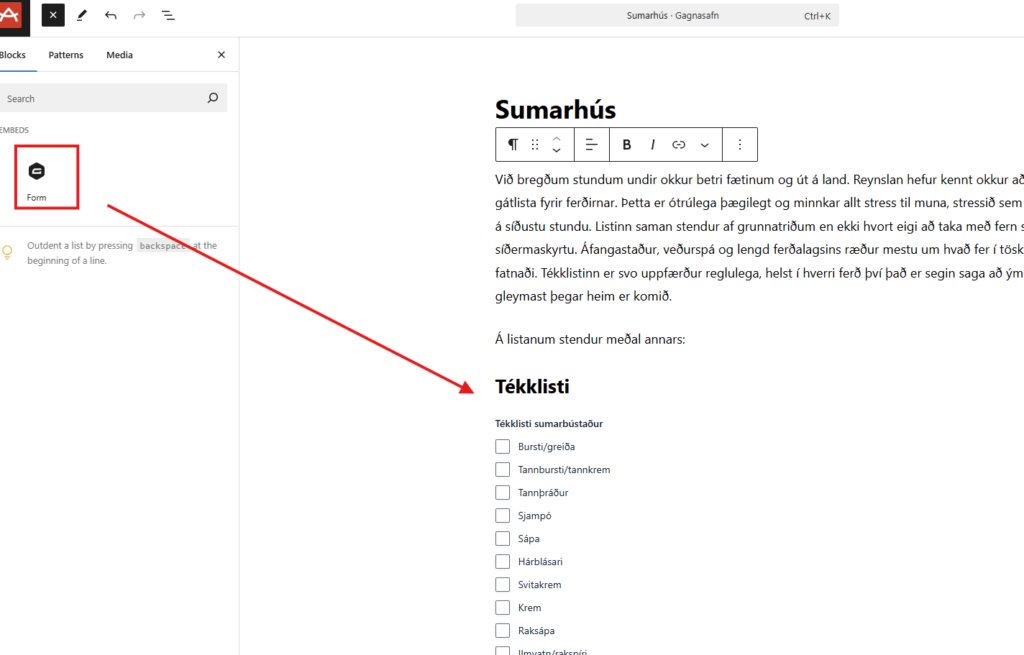Open the Document Overview list view

(167, 16)
